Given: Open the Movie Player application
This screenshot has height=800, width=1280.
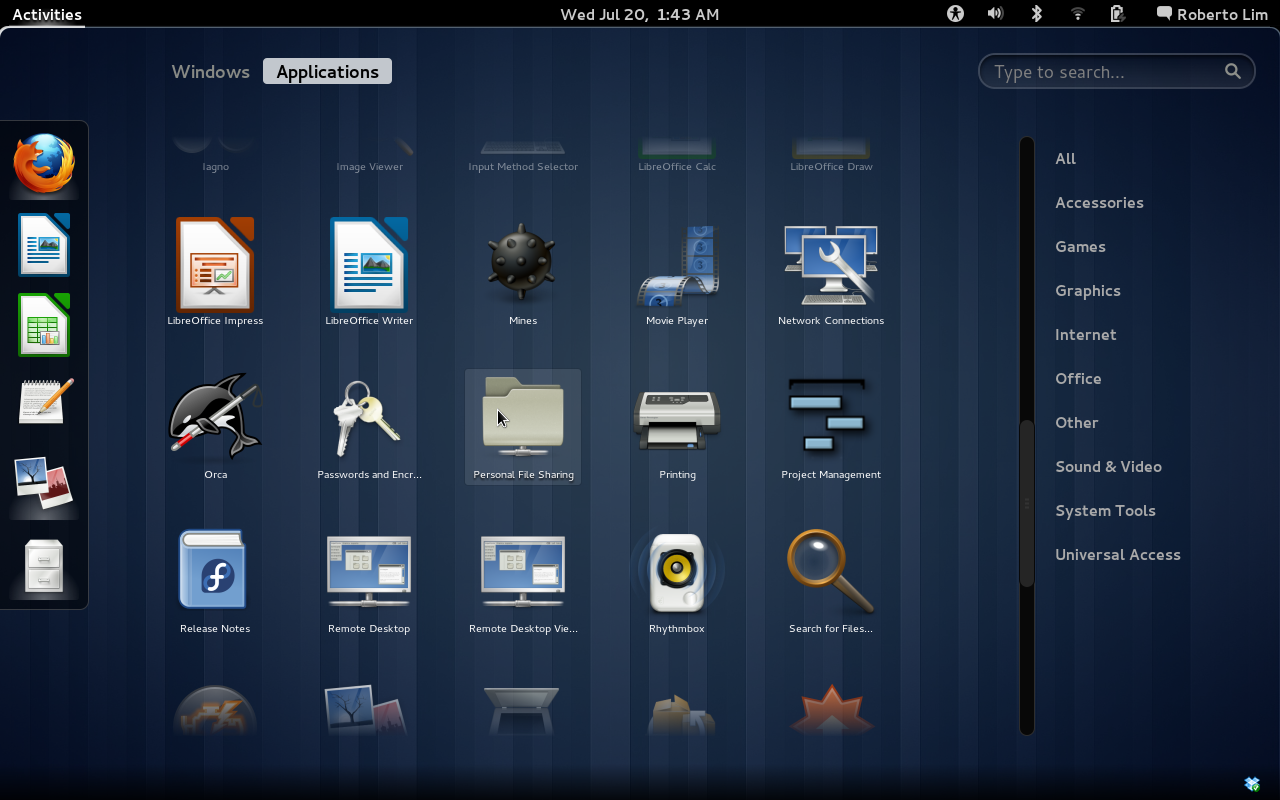Looking at the screenshot, I should tap(677, 265).
